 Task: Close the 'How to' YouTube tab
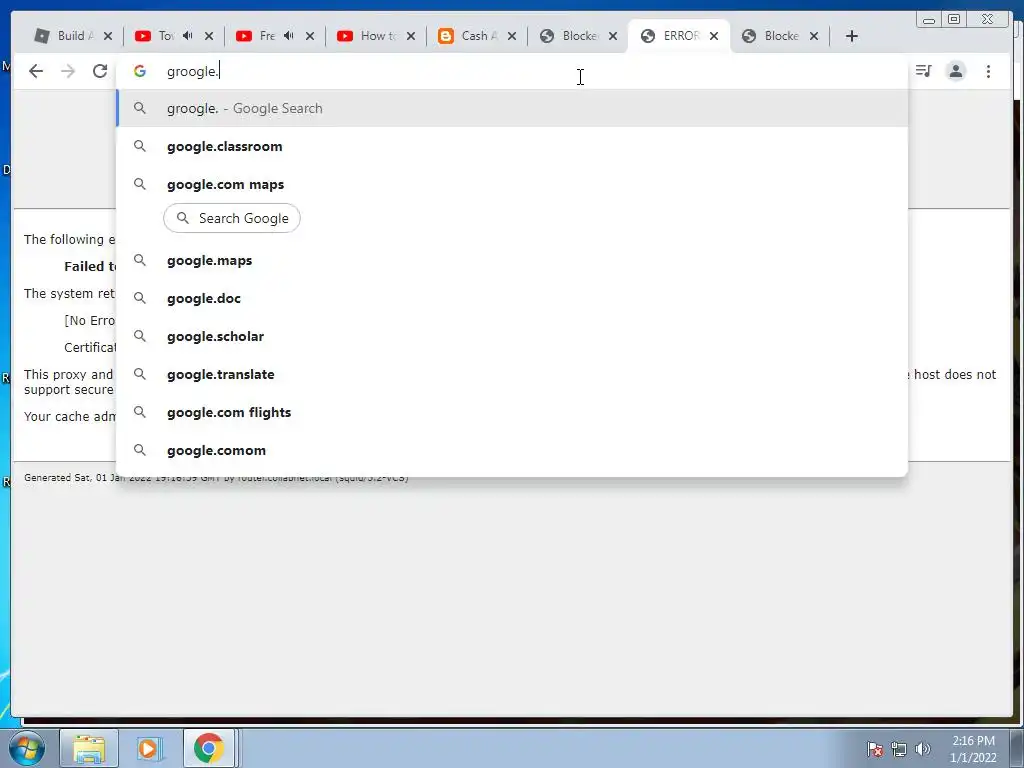411,36
